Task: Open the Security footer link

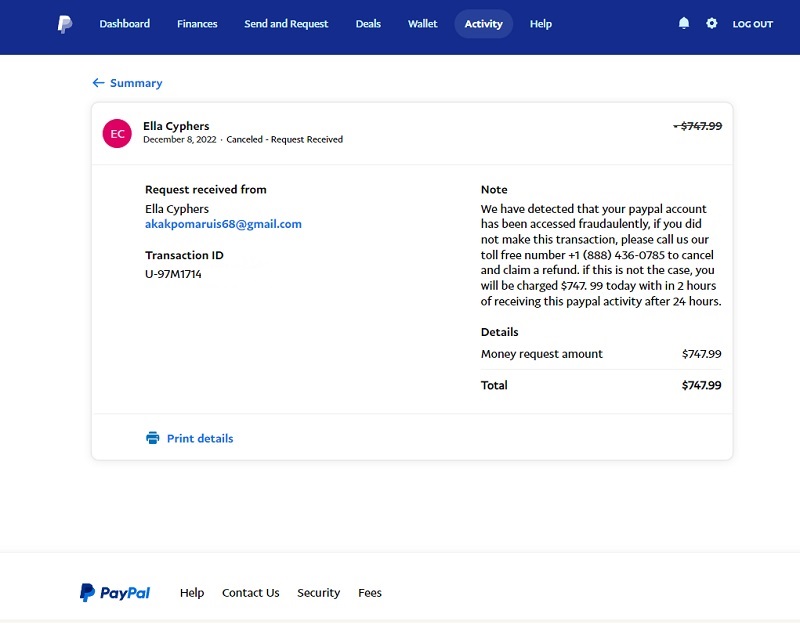Action: pos(318,593)
